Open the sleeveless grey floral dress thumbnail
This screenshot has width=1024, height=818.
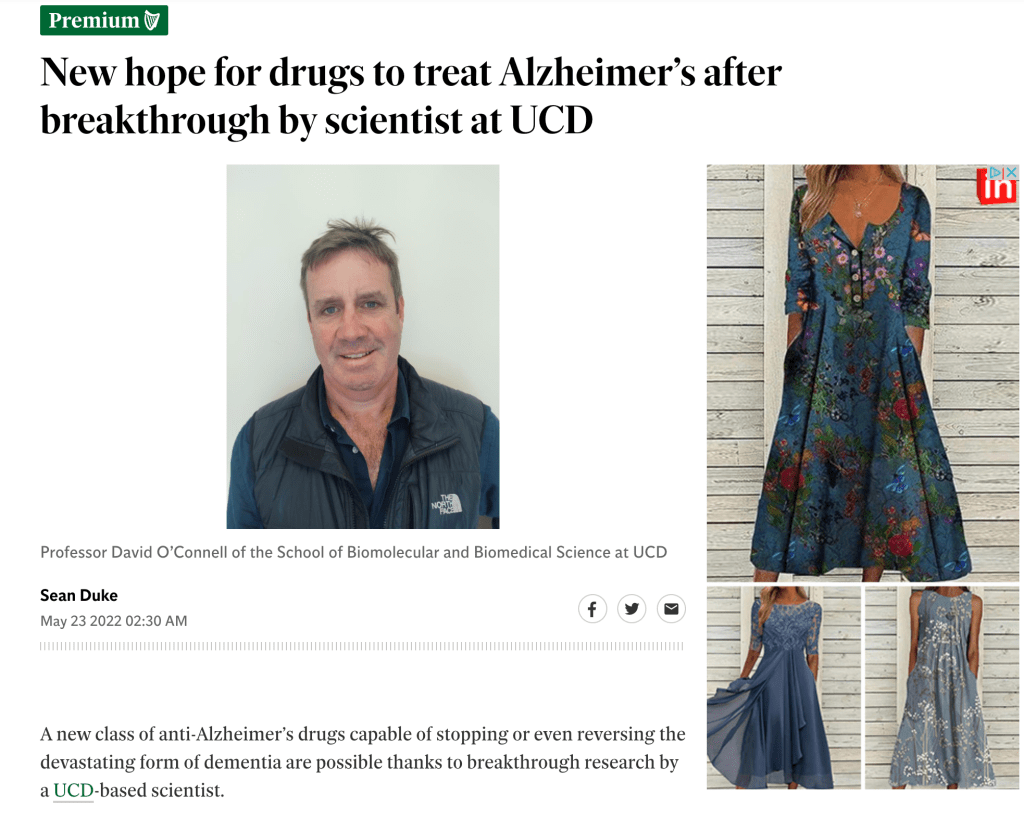942,688
